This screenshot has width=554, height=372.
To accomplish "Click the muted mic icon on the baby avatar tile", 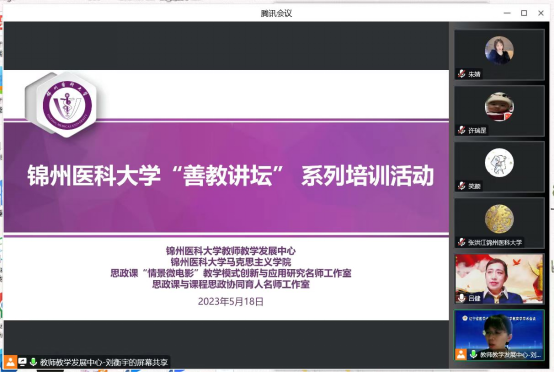I will click(461, 130).
